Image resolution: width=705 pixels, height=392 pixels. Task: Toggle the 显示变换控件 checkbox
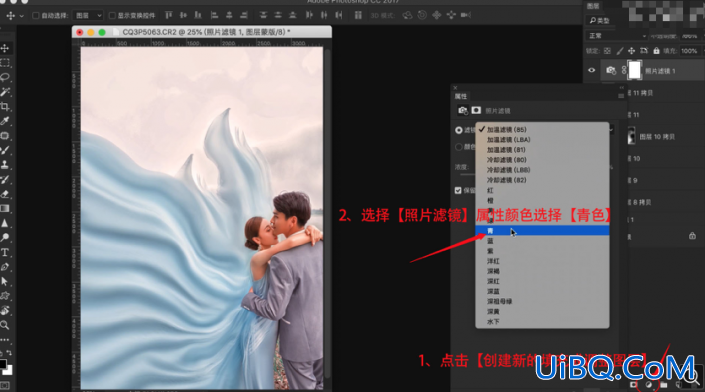(112, 16)
